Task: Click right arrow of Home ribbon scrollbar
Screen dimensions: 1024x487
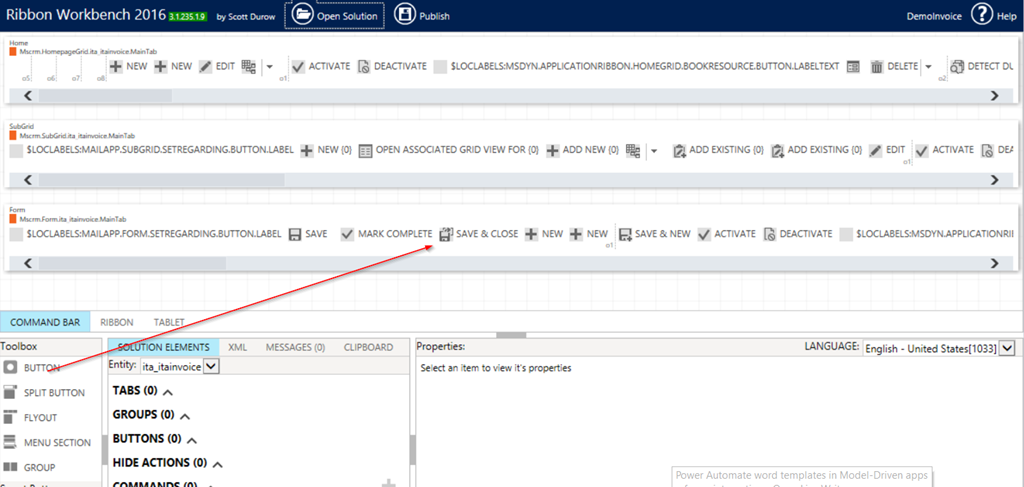Action: pos(994,96)
